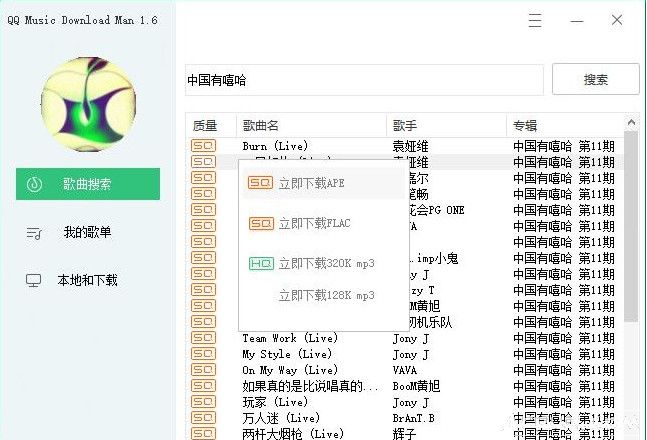Choose 立即下载128K mp3 from the context menu
This screenshot has width=647, height=440.
tap(324, 295)
